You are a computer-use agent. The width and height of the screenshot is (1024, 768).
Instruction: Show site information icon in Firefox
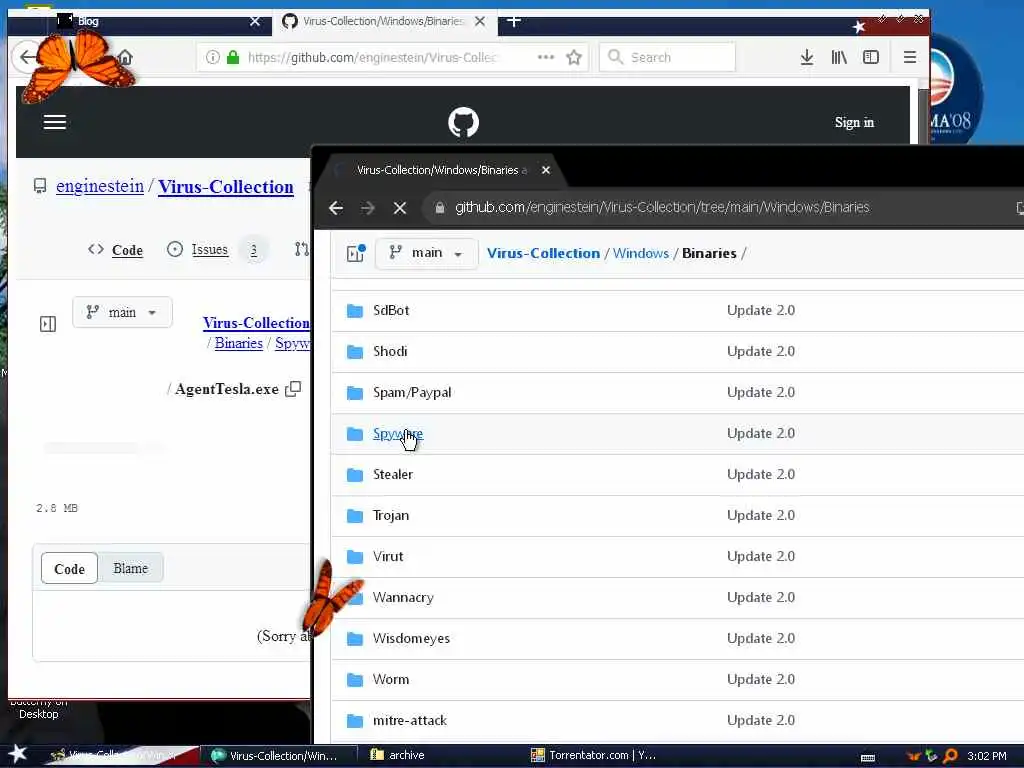pyautogui.click(x=213, y=57)
